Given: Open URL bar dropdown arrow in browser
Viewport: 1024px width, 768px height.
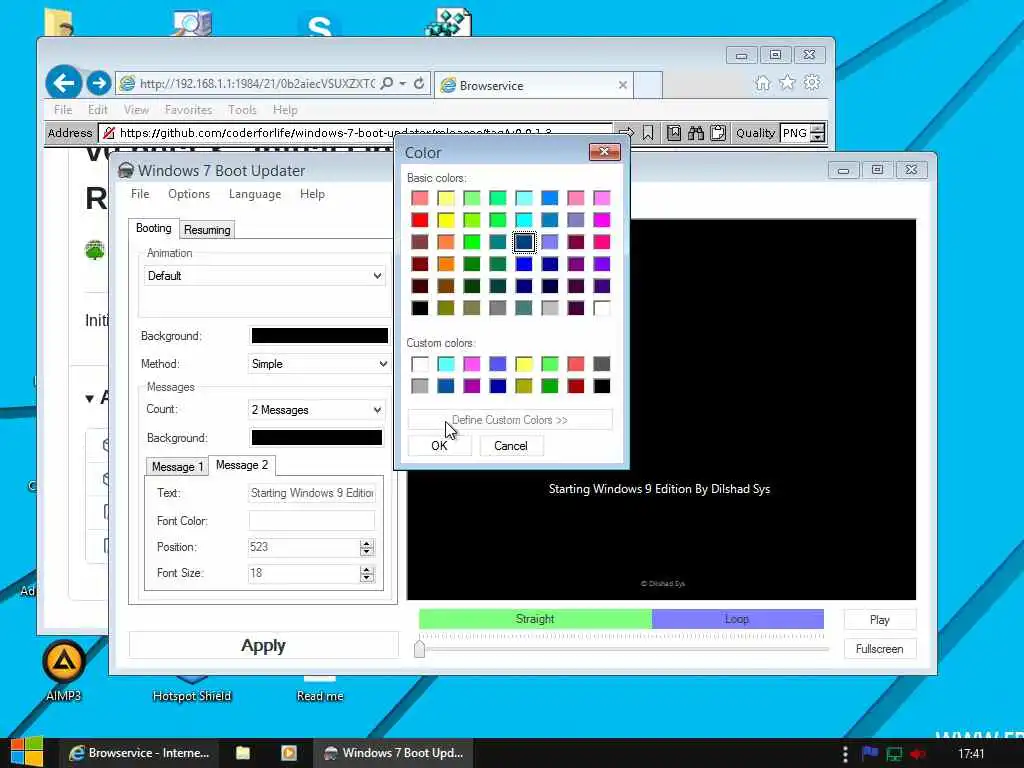Looking at the screenshot, I should pos(402,84).
